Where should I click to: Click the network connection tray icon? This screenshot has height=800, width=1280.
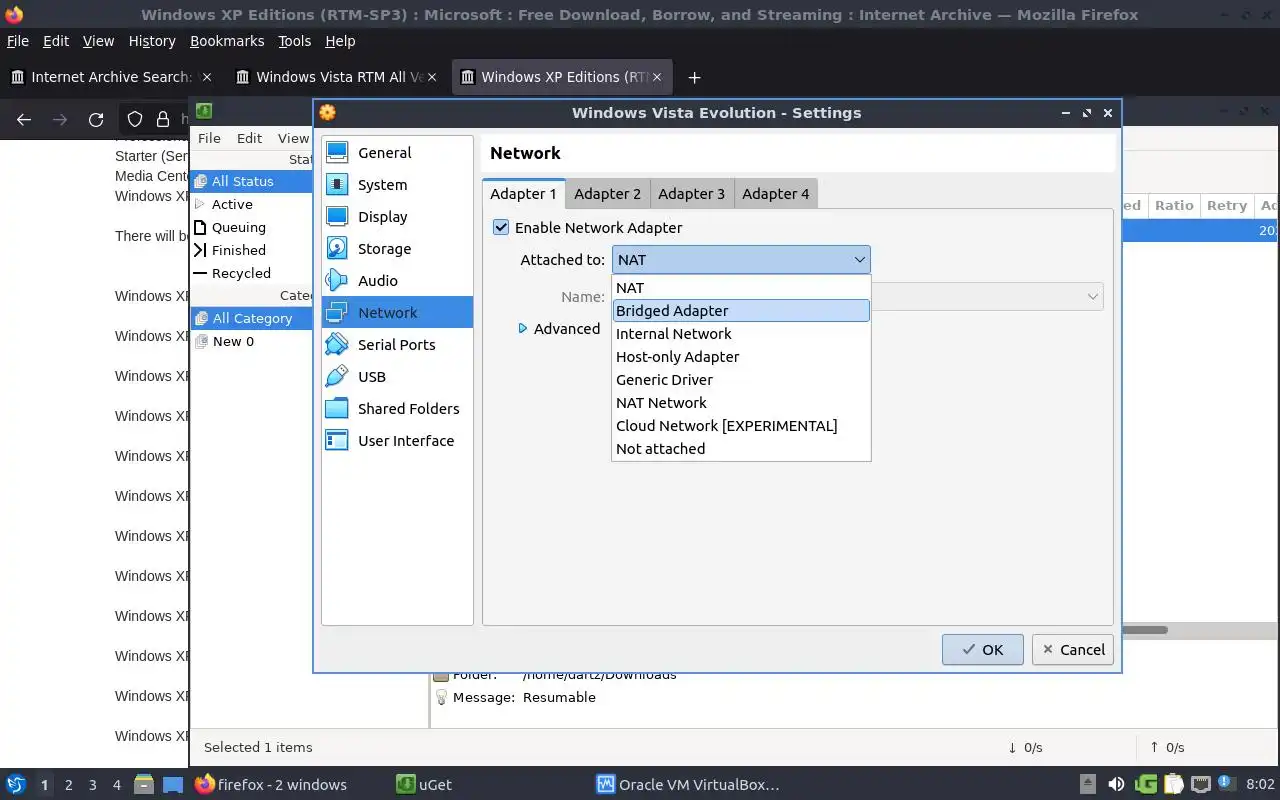(x=1200, y=784)
